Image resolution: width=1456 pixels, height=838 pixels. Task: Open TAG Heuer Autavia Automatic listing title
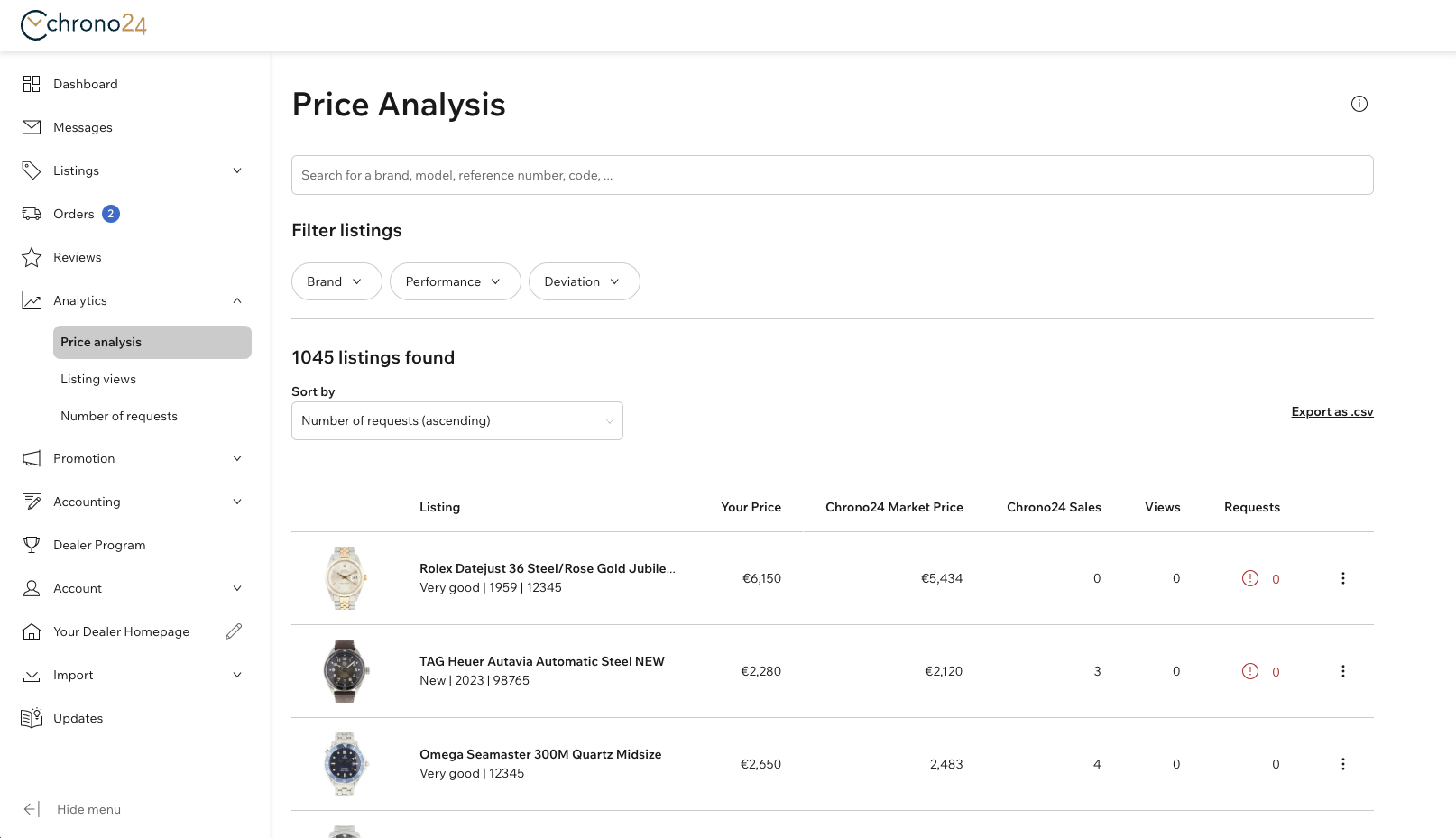click(x=542, y=661)
